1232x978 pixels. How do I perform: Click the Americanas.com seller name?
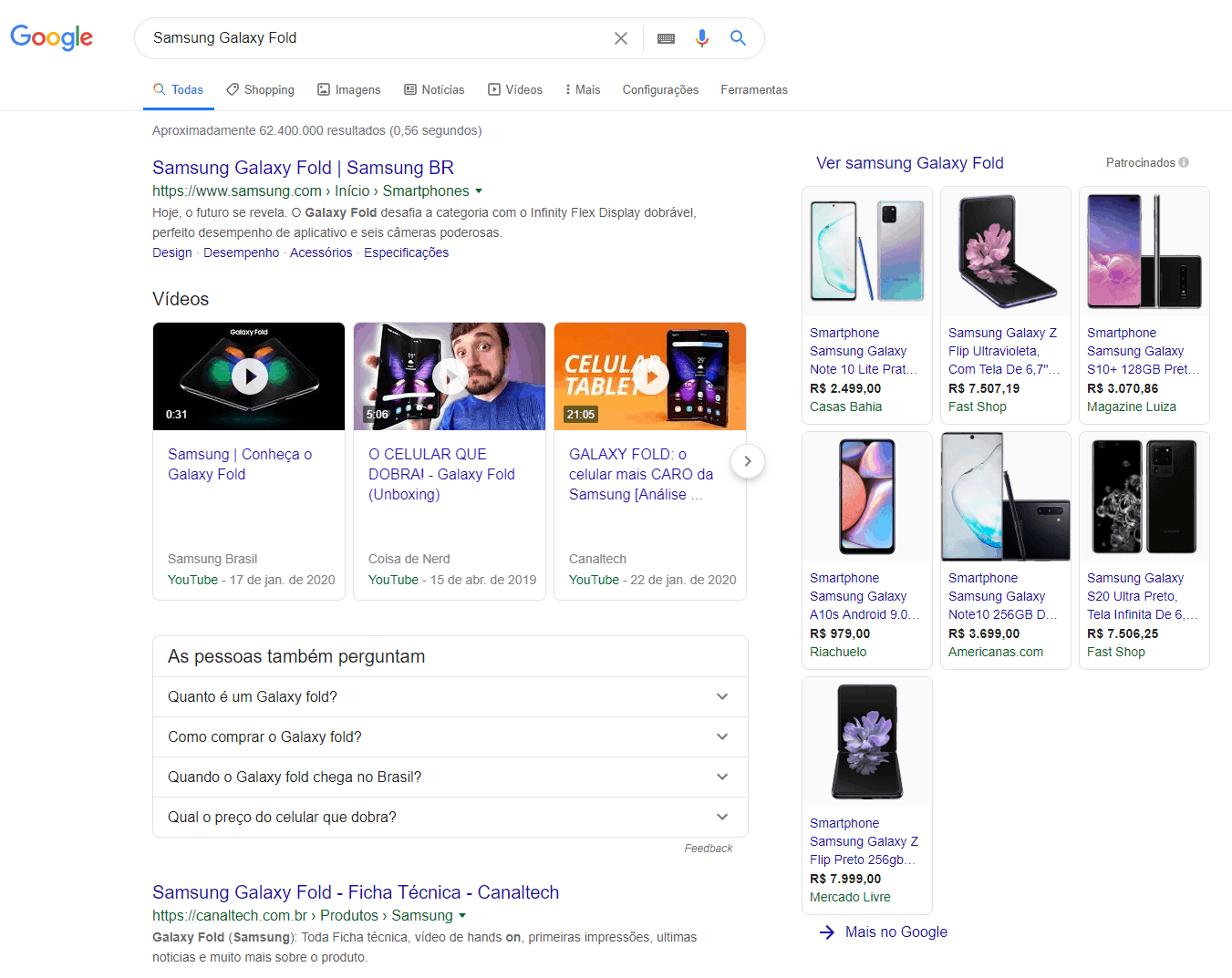pos(996,652)
